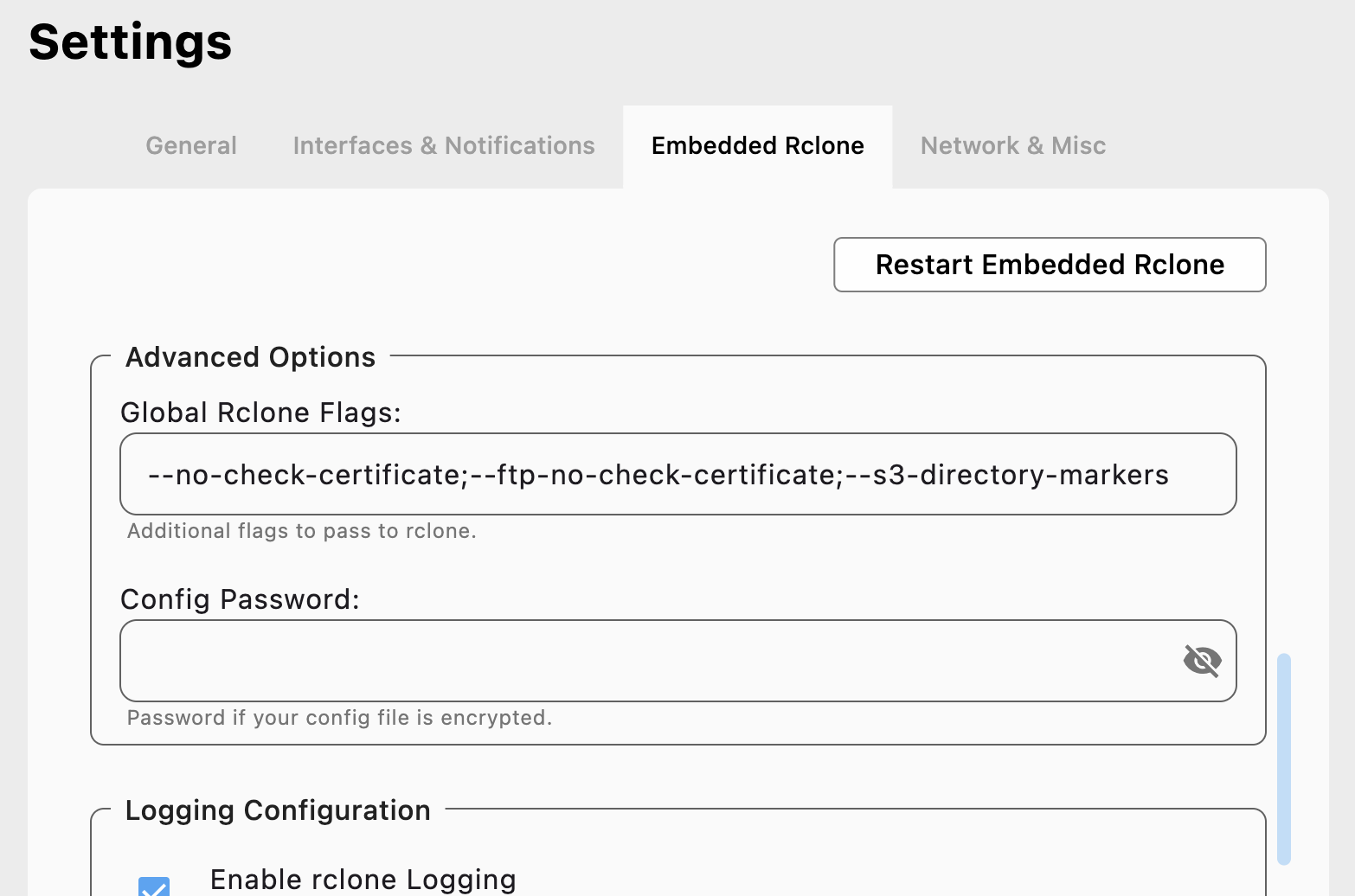
Task: Click the Logging Configuration section title
Action: tap(278, 810)
